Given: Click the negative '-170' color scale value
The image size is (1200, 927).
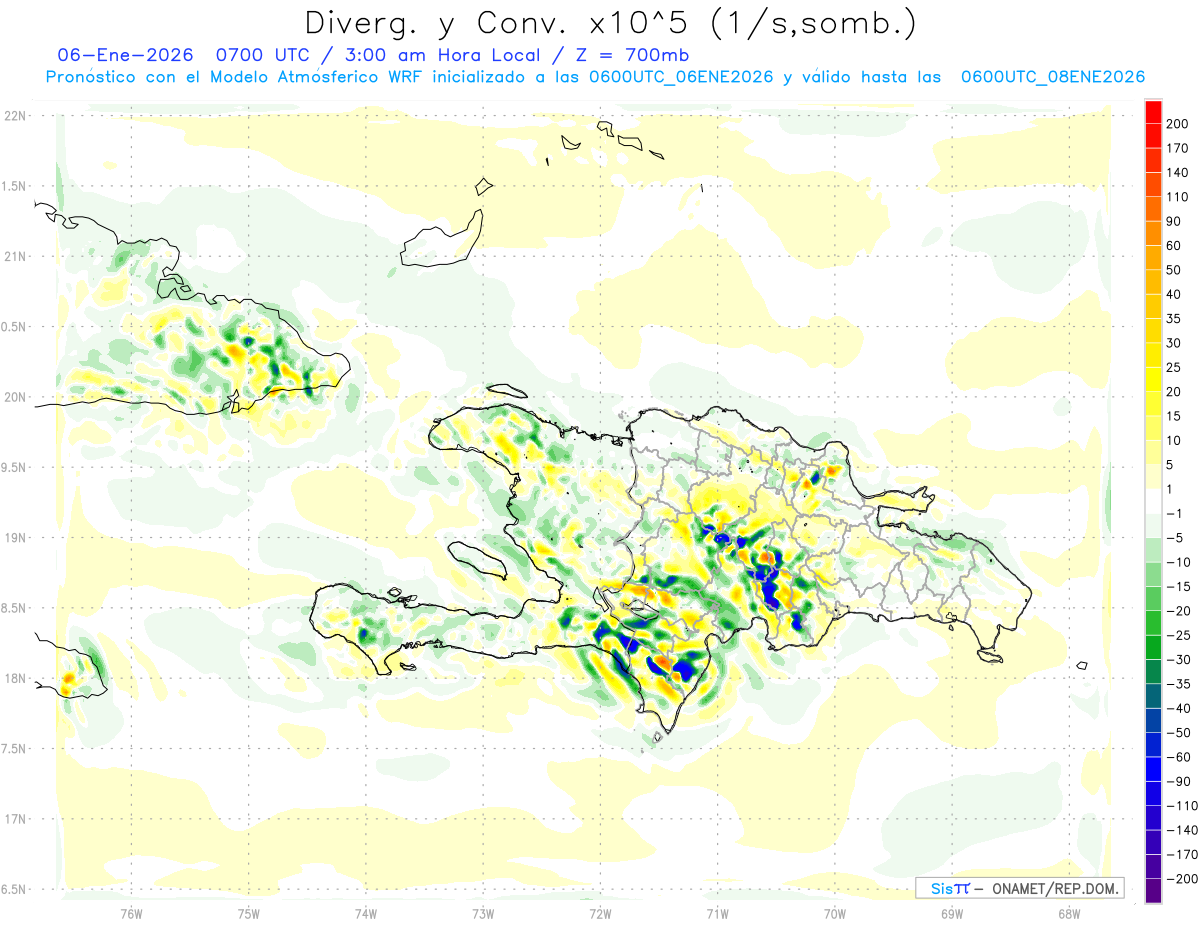Looking at the screenshot, I should 1184,854.
